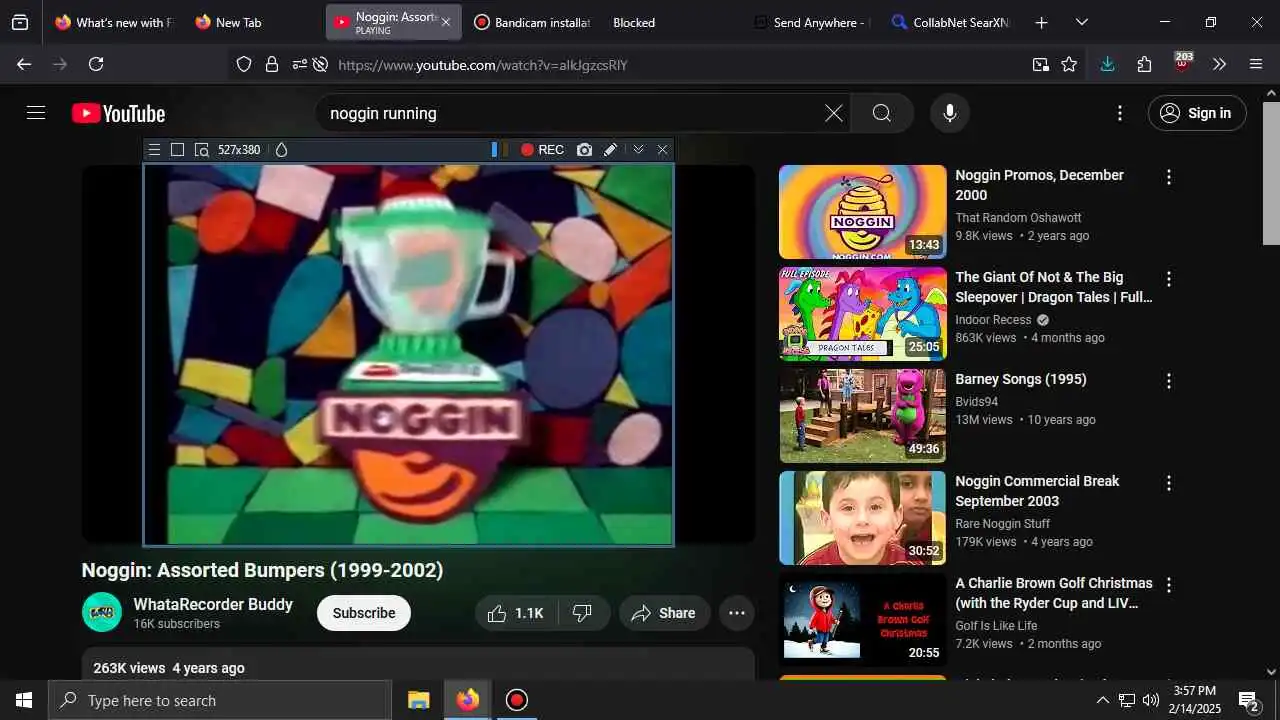Open options menu for Barney Songs video

(1168, 381)
